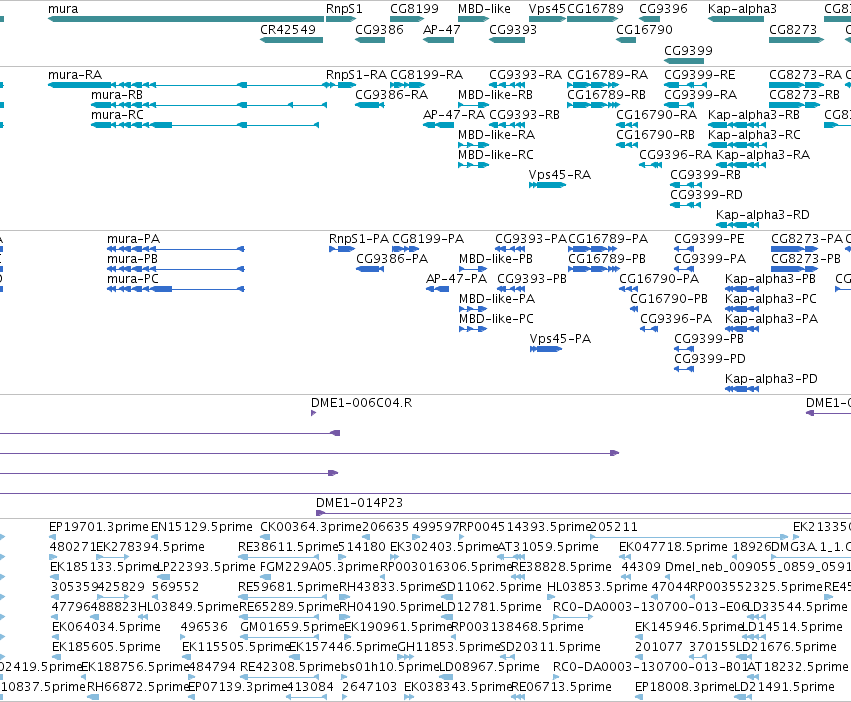
Task: Click the 'CG8273-PA' protein label
Action: [x=807, y=239]
